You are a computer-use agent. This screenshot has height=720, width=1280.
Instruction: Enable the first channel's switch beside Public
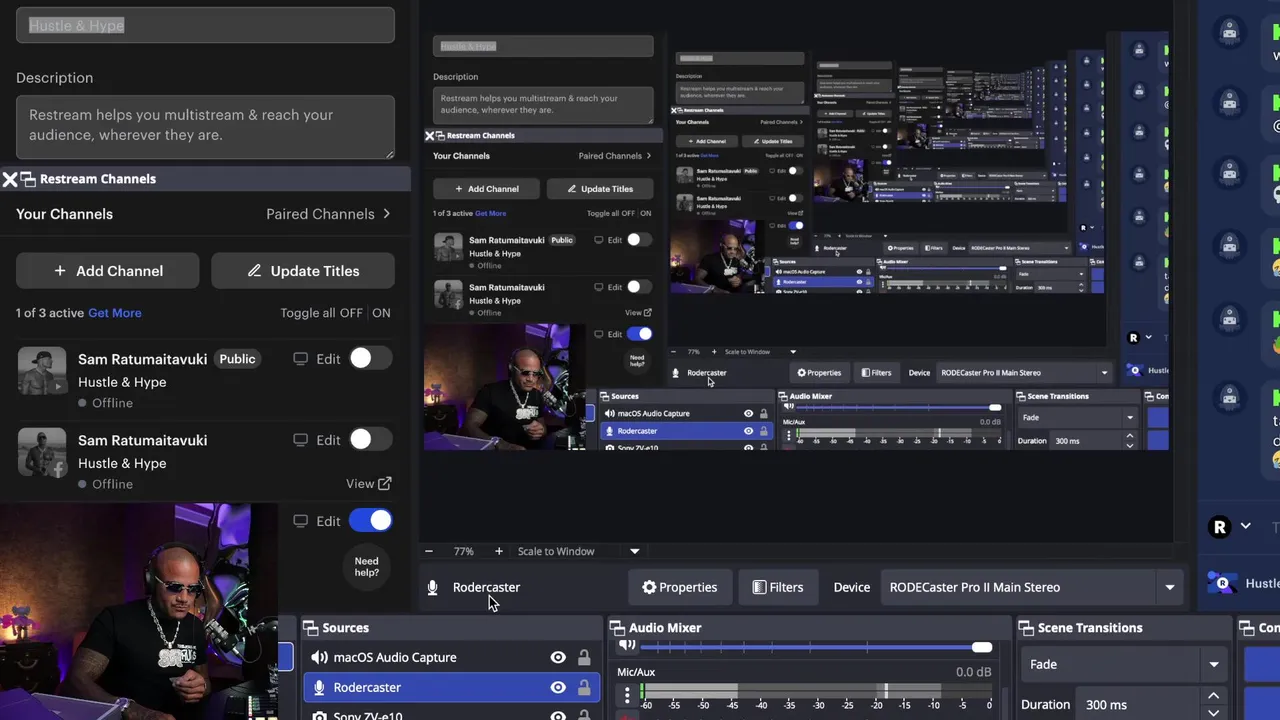(x=370, y=359)
